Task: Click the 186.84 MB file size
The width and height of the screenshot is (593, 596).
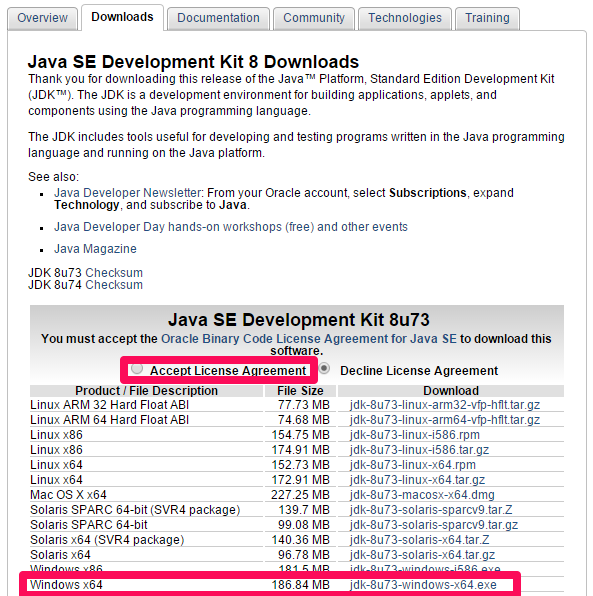Action: (300, 585)
